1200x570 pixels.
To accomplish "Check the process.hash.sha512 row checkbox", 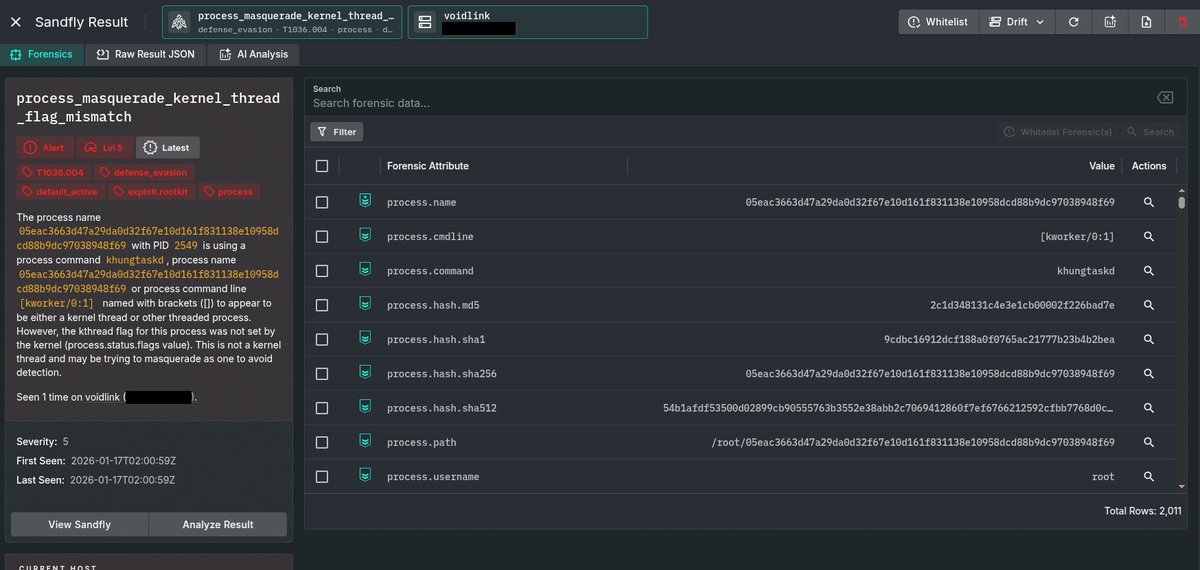I will [x=322, y=408].
